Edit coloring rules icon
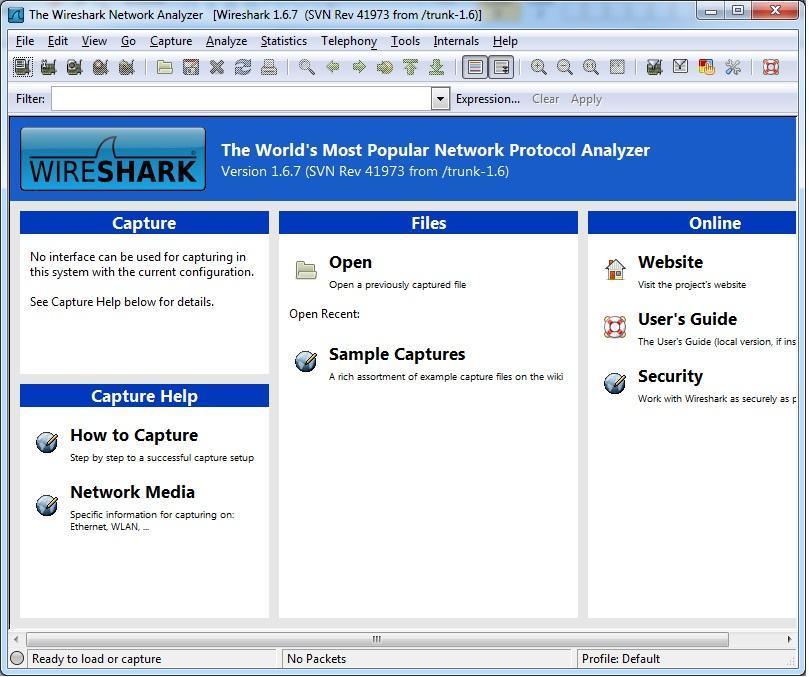809x677 pixels. [706, 67]
